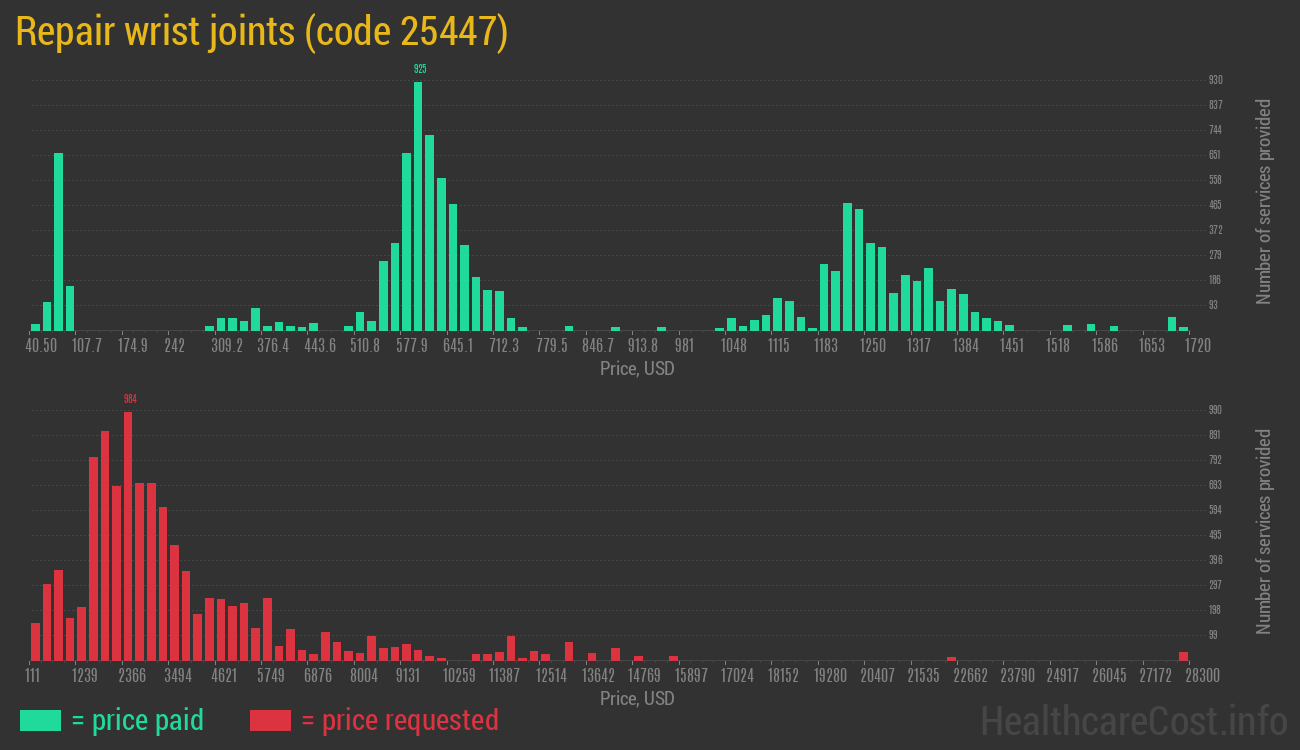Click the 1250 x-axis tick label
The image size is (1300, 750).
coord(873,346)
